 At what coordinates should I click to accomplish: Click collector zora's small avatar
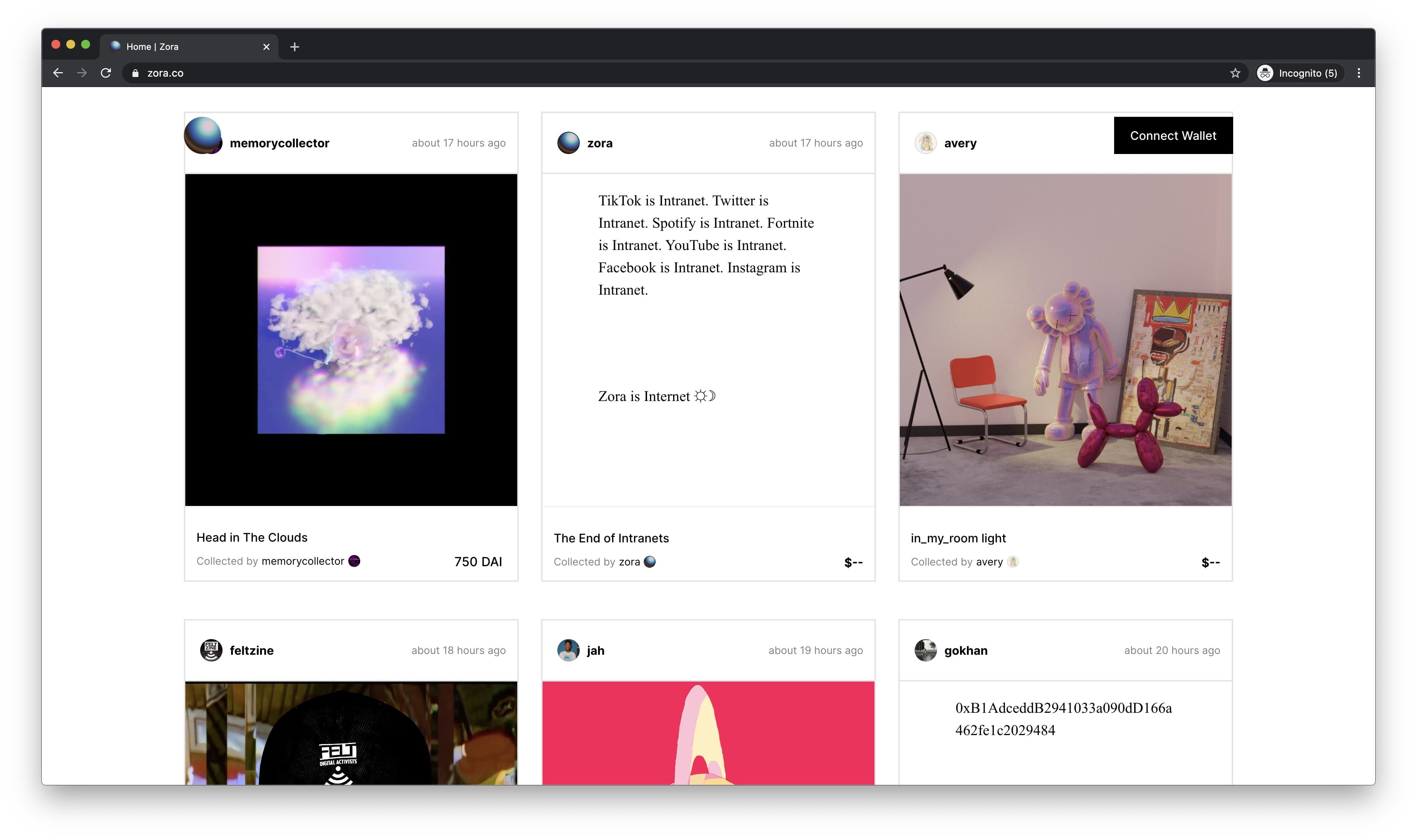[650, 561]
